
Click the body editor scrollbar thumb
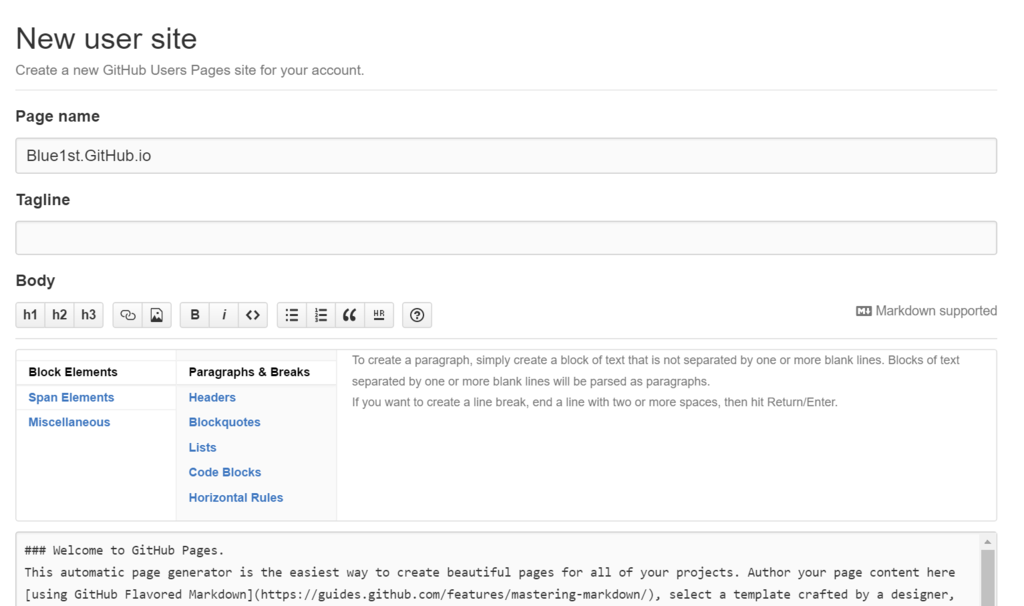(987, 578)
